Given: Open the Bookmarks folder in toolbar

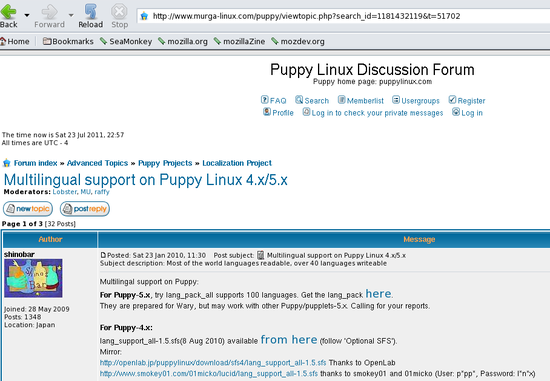Looking at the screenshot, I should point(68,41).
